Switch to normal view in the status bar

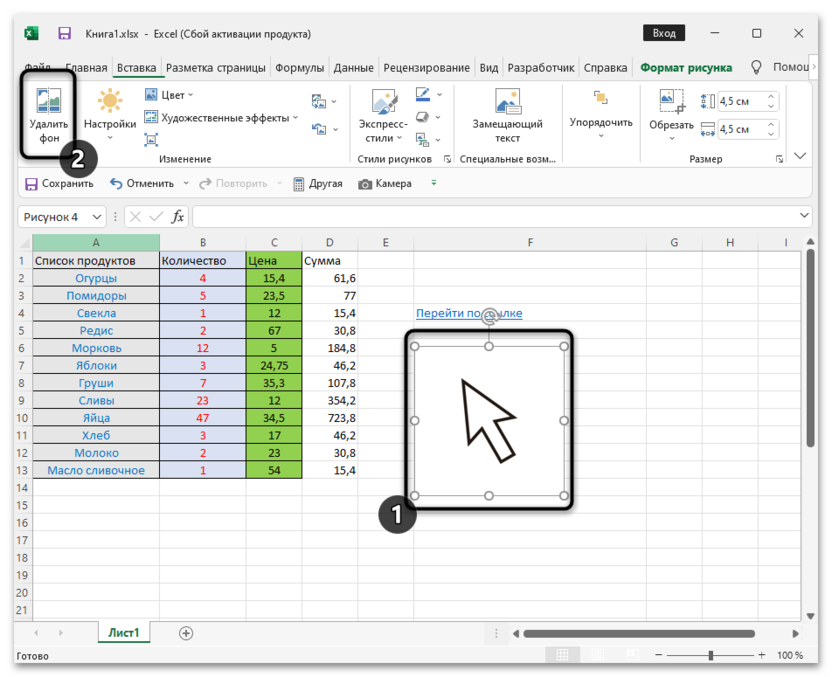pos(563,655)
